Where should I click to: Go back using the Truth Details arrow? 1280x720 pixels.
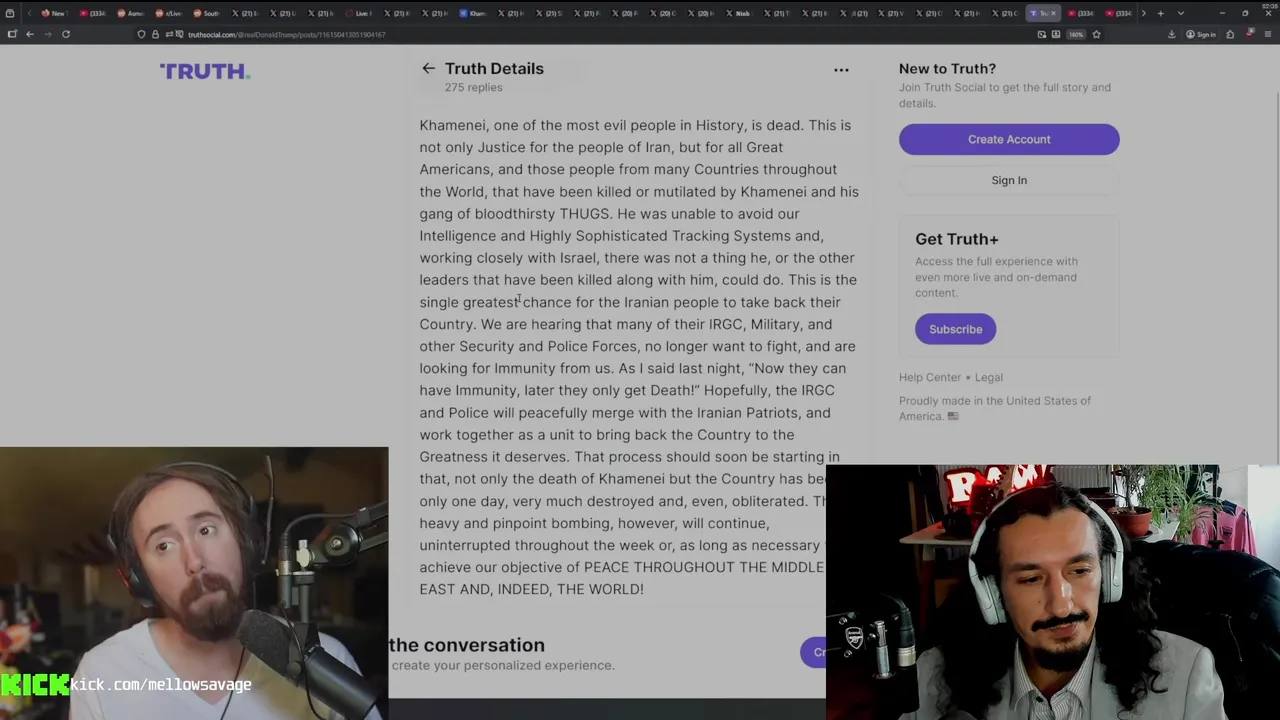(x=428, y=68)
